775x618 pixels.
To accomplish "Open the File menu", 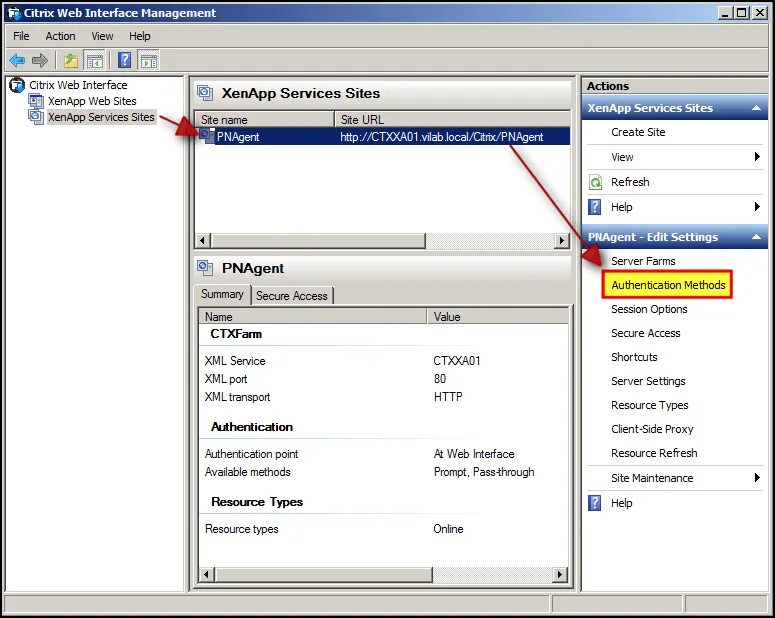I will [x=21, y=36].
